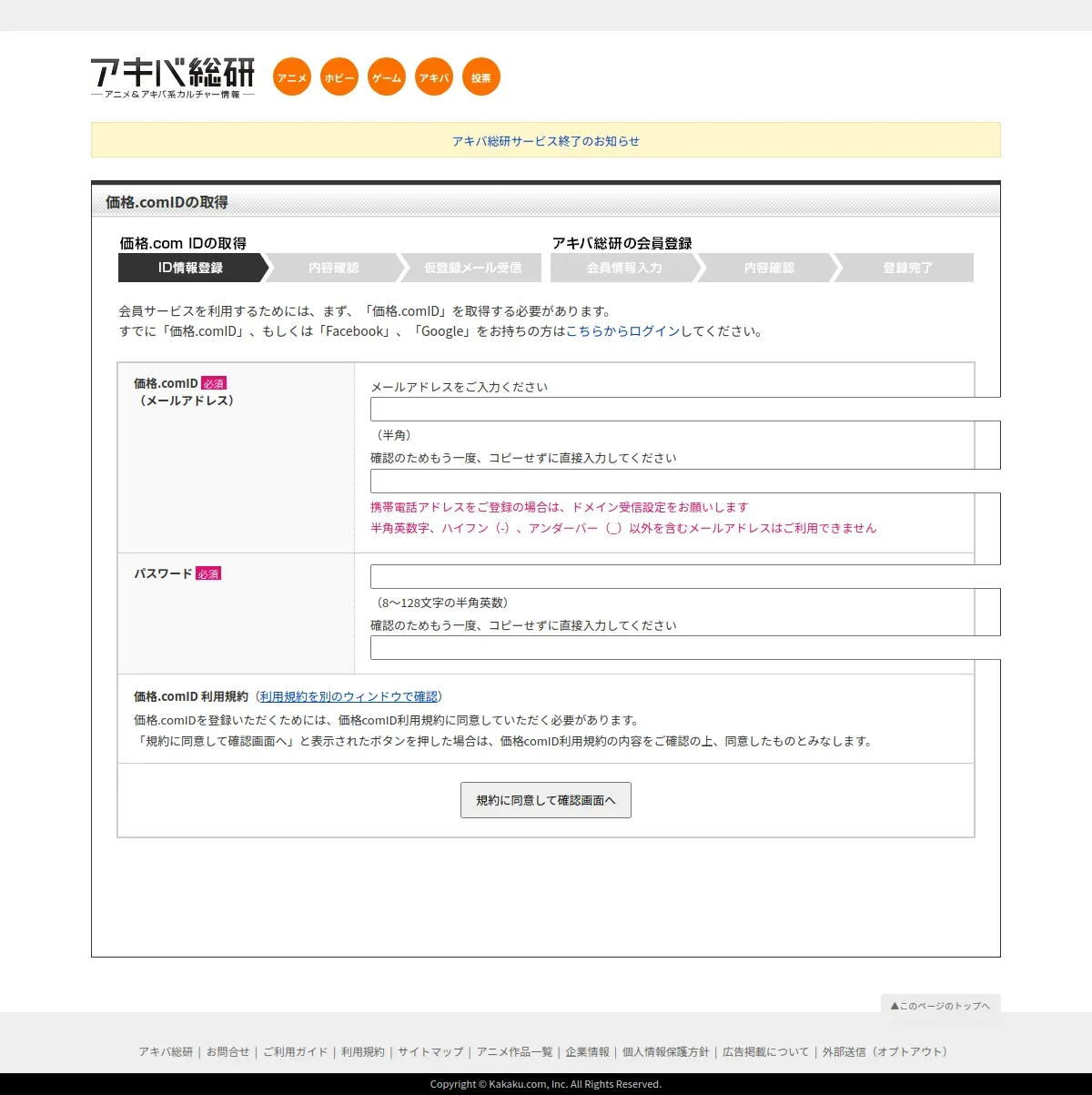This screenshot has width=1092, height=1095.
Task: Focus the password confirmation input field
Action: 685,647
